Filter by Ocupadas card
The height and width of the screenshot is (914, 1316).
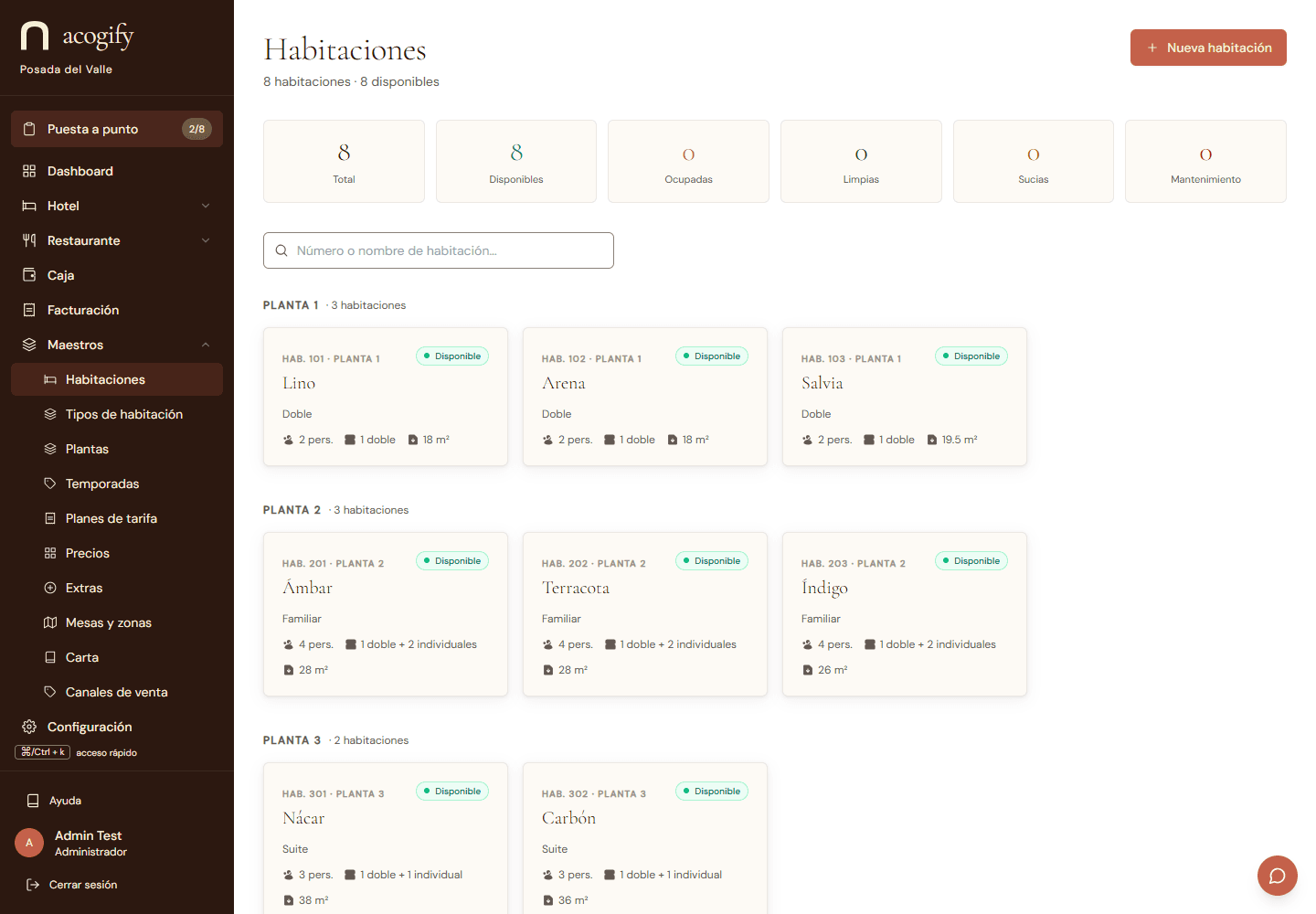click(688, 161)
